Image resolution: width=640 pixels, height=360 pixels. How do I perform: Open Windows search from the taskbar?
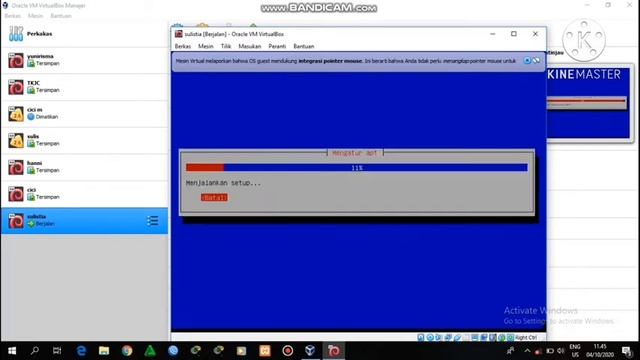click(35, 351)
